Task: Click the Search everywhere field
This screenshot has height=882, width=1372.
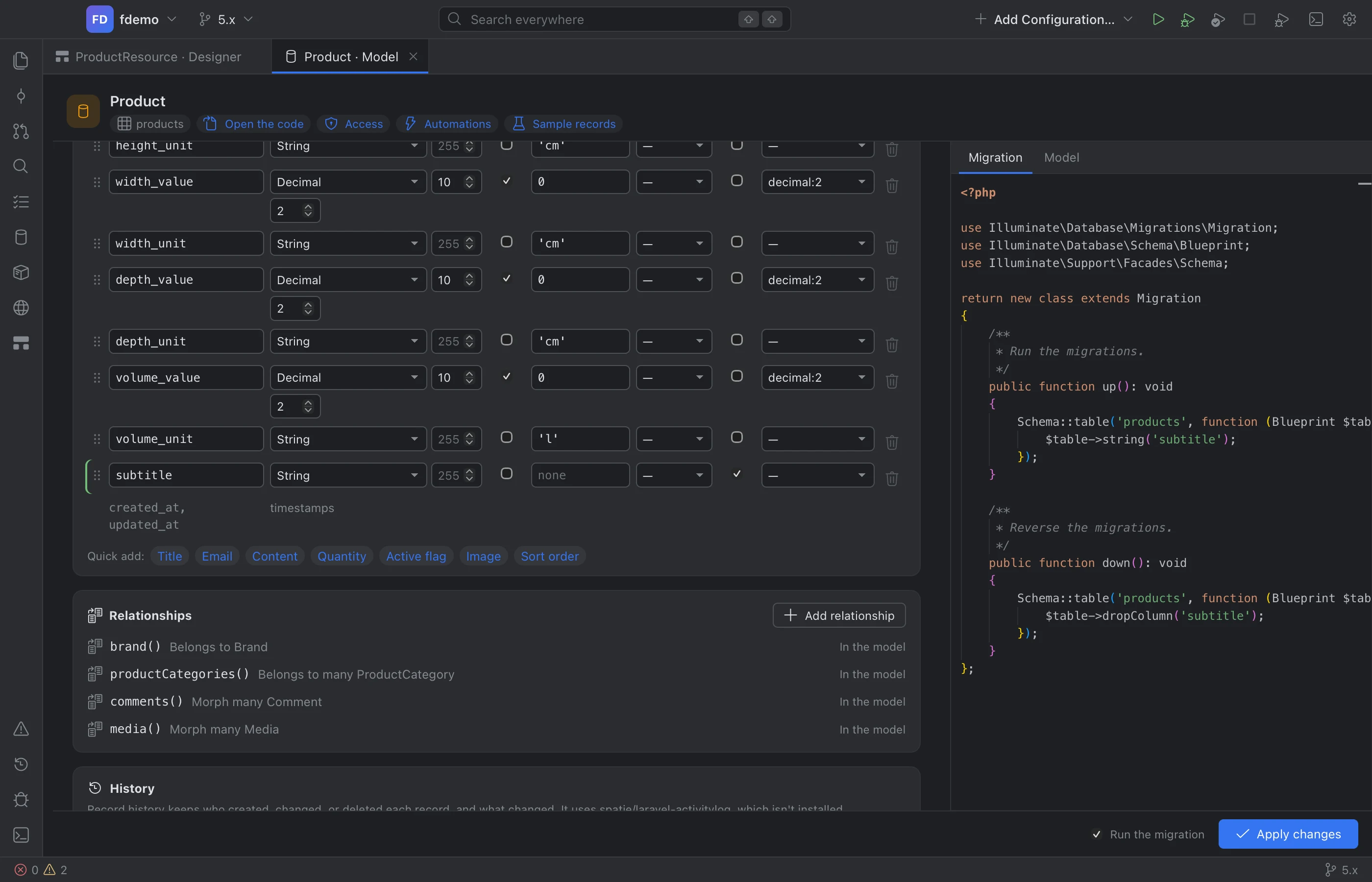Action: 614,20
